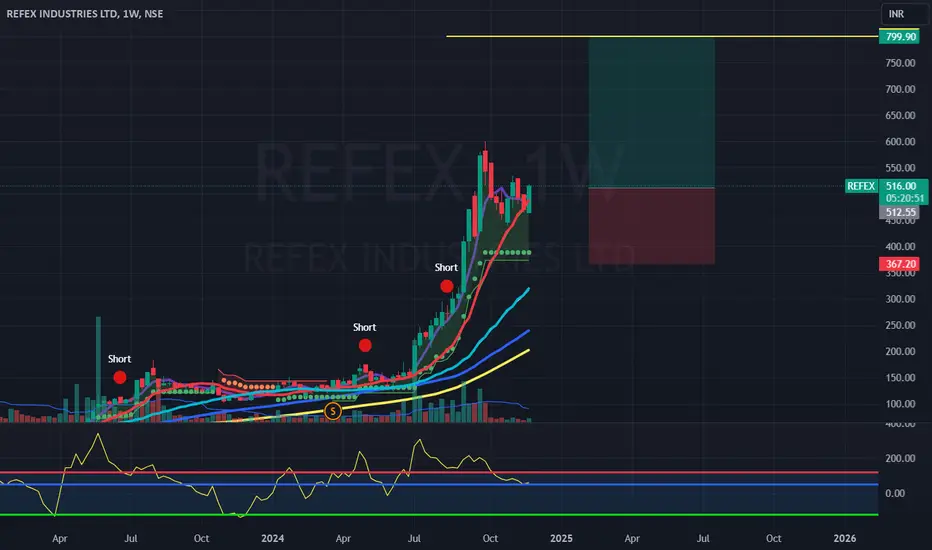Click the REFEX INDUSTRIES LTD chart title
The image size is (932, 550).
(x=85, y=14)
